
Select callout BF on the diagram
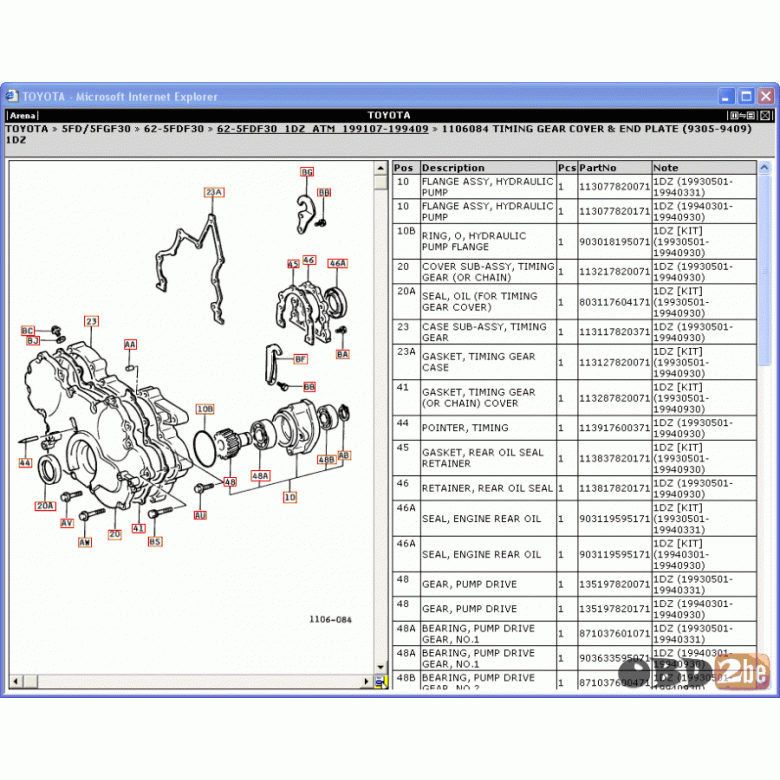click(300, 359)
